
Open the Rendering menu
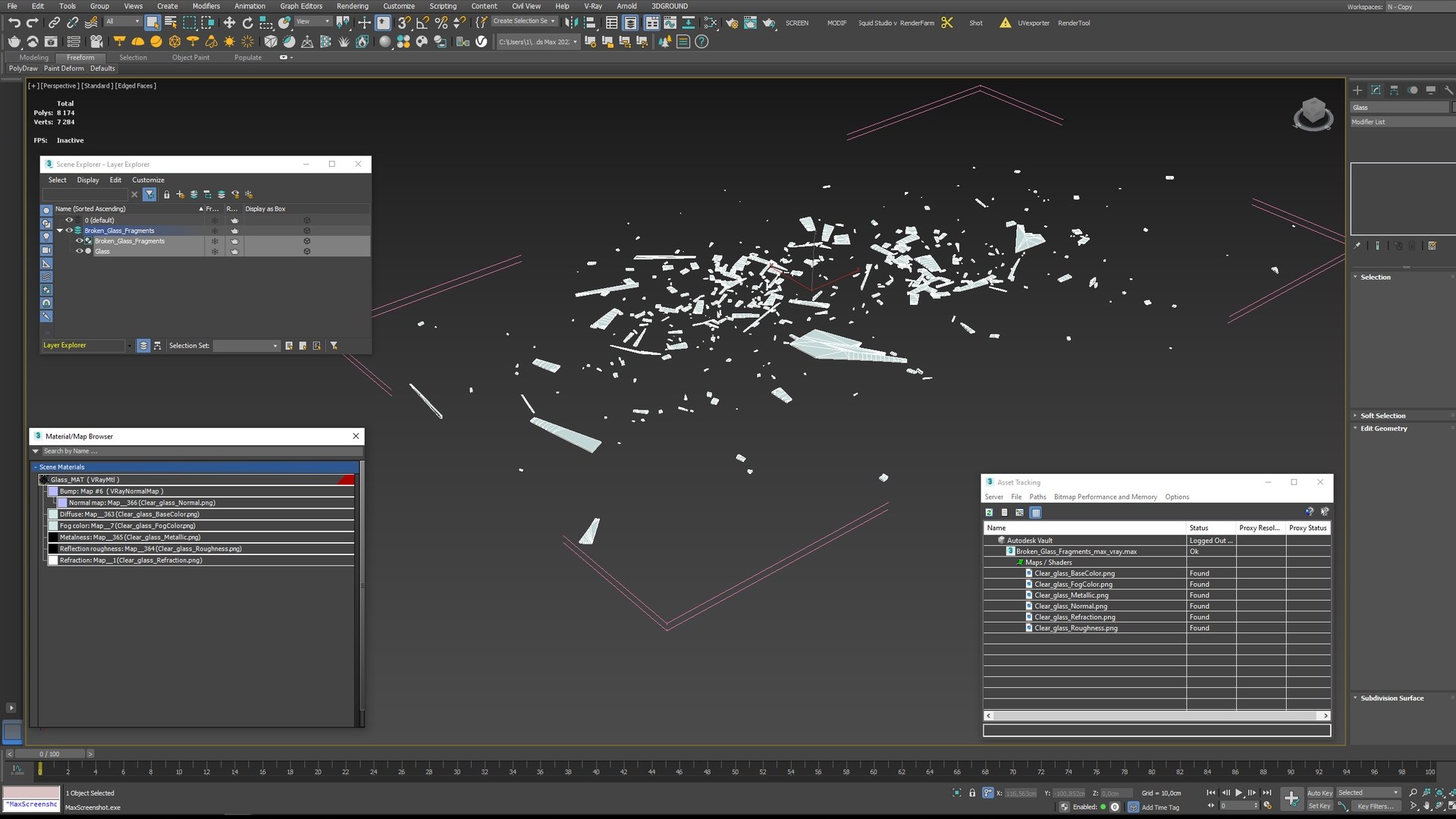click(x=352, y=6)
